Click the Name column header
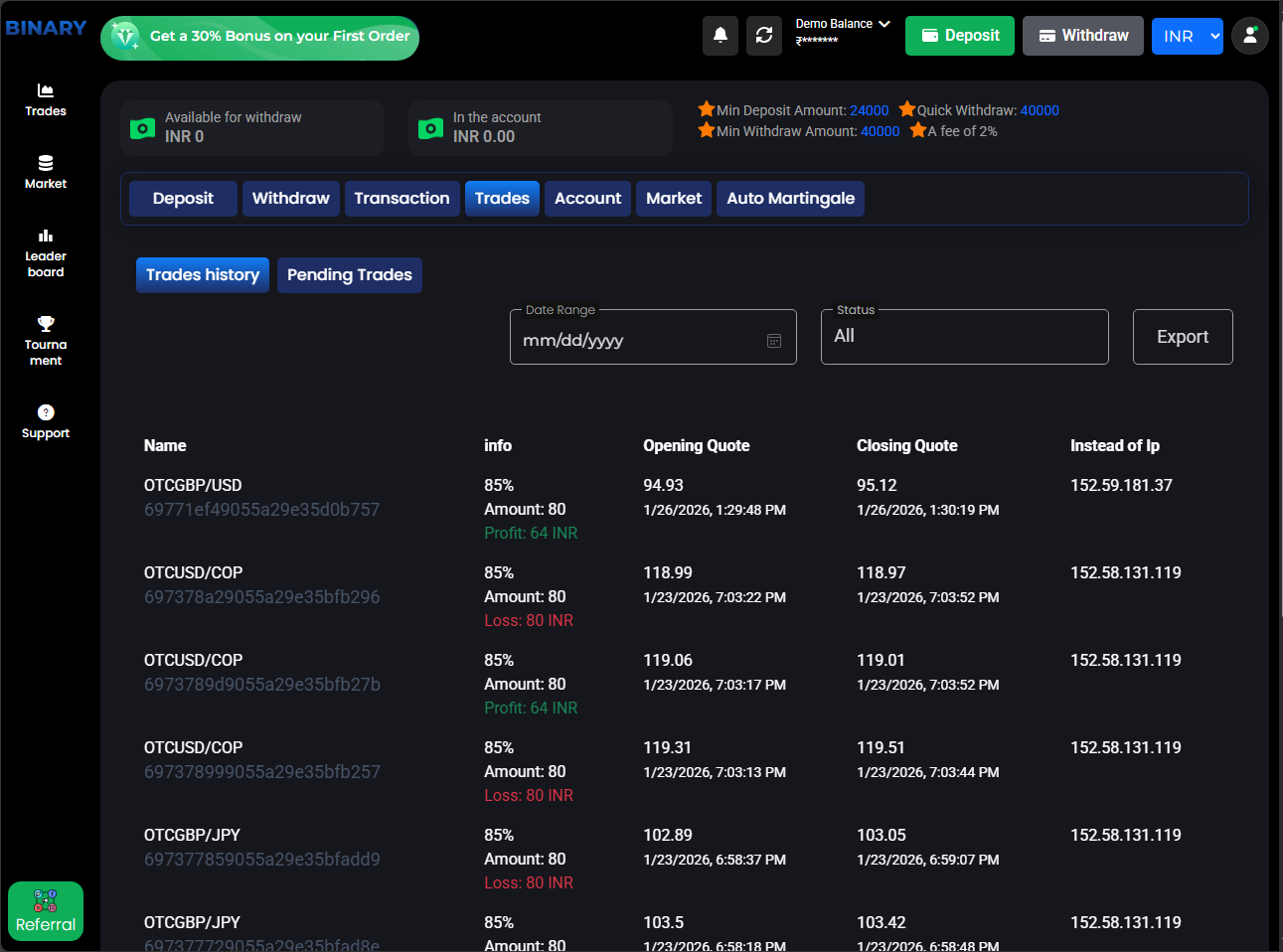Viewport: 1283px width, 952px height. (x=165, y=446)
